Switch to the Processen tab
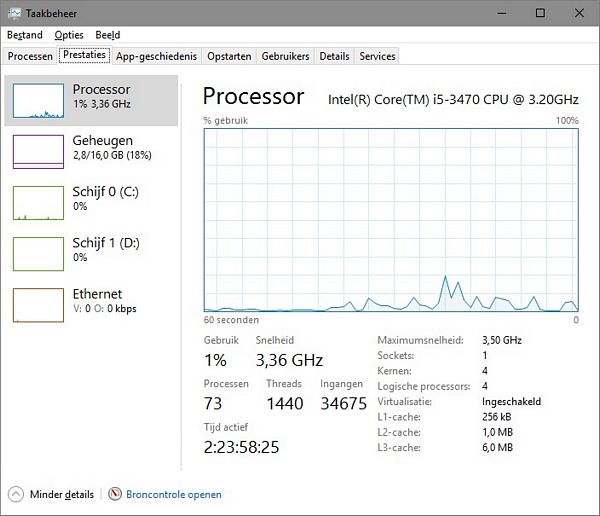Viewport: 600px width, 516px height. (30, 56)
